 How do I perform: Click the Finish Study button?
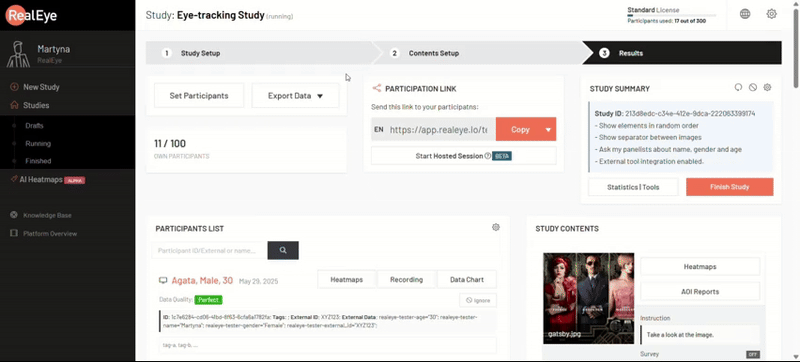tap(730, 187)
